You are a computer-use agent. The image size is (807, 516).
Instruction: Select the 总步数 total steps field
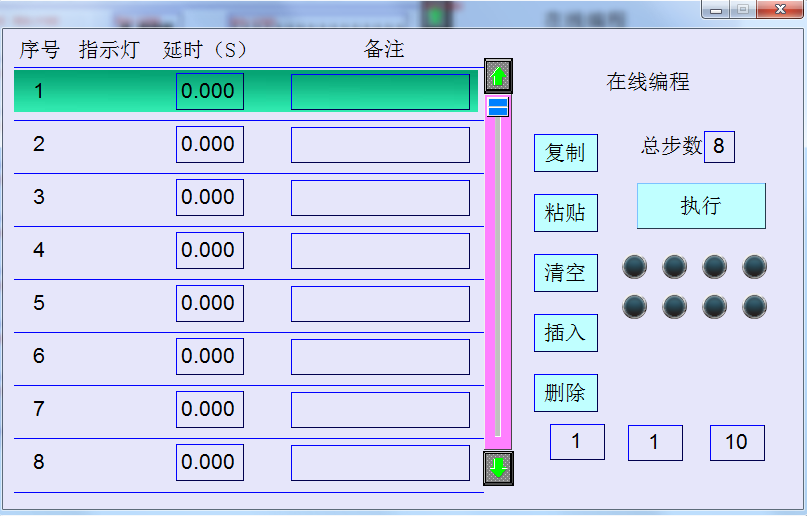(719, 147)
